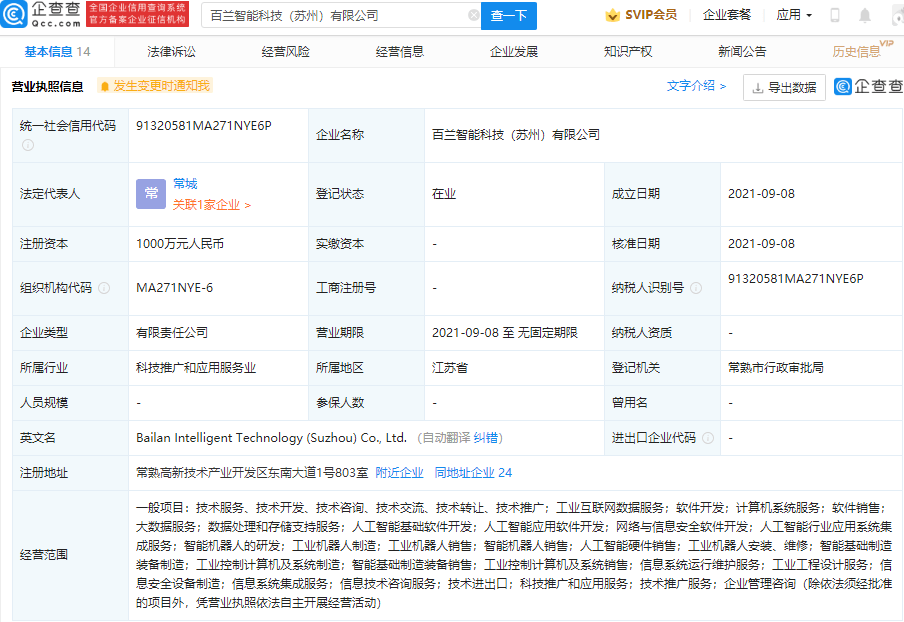This screenshot has width=904, height=622.
Task: Click the info icon next to 进出口企业代码
Action: pyautogui.click(x=709, y=438)
